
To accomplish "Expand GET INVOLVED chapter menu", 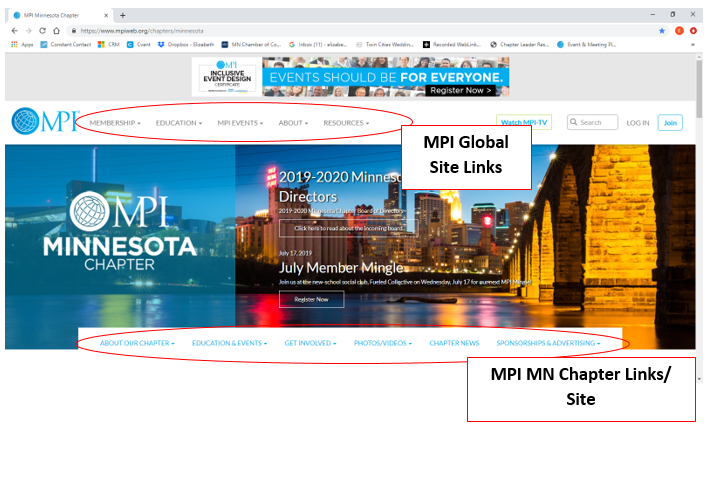I will [310, 343].
